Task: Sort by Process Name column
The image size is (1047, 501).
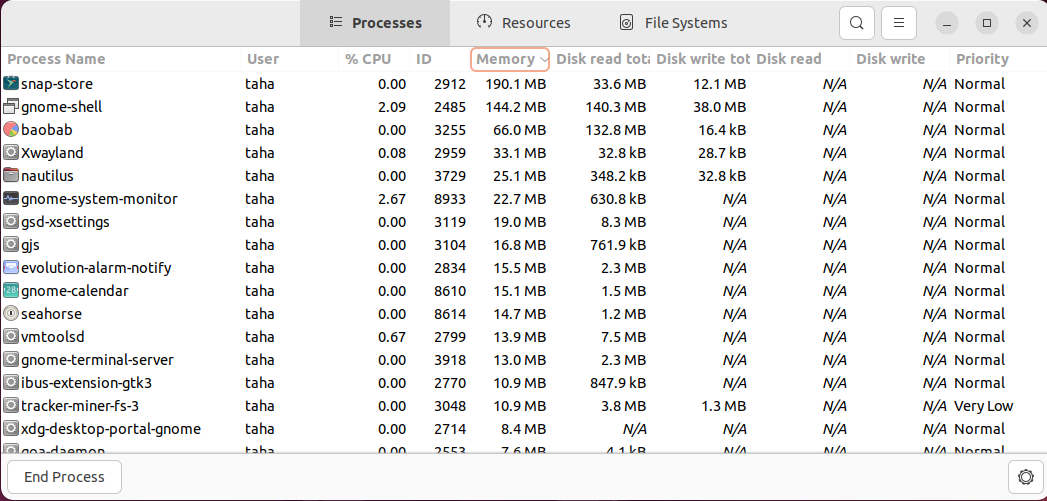Action: click(x=121, y=59)
